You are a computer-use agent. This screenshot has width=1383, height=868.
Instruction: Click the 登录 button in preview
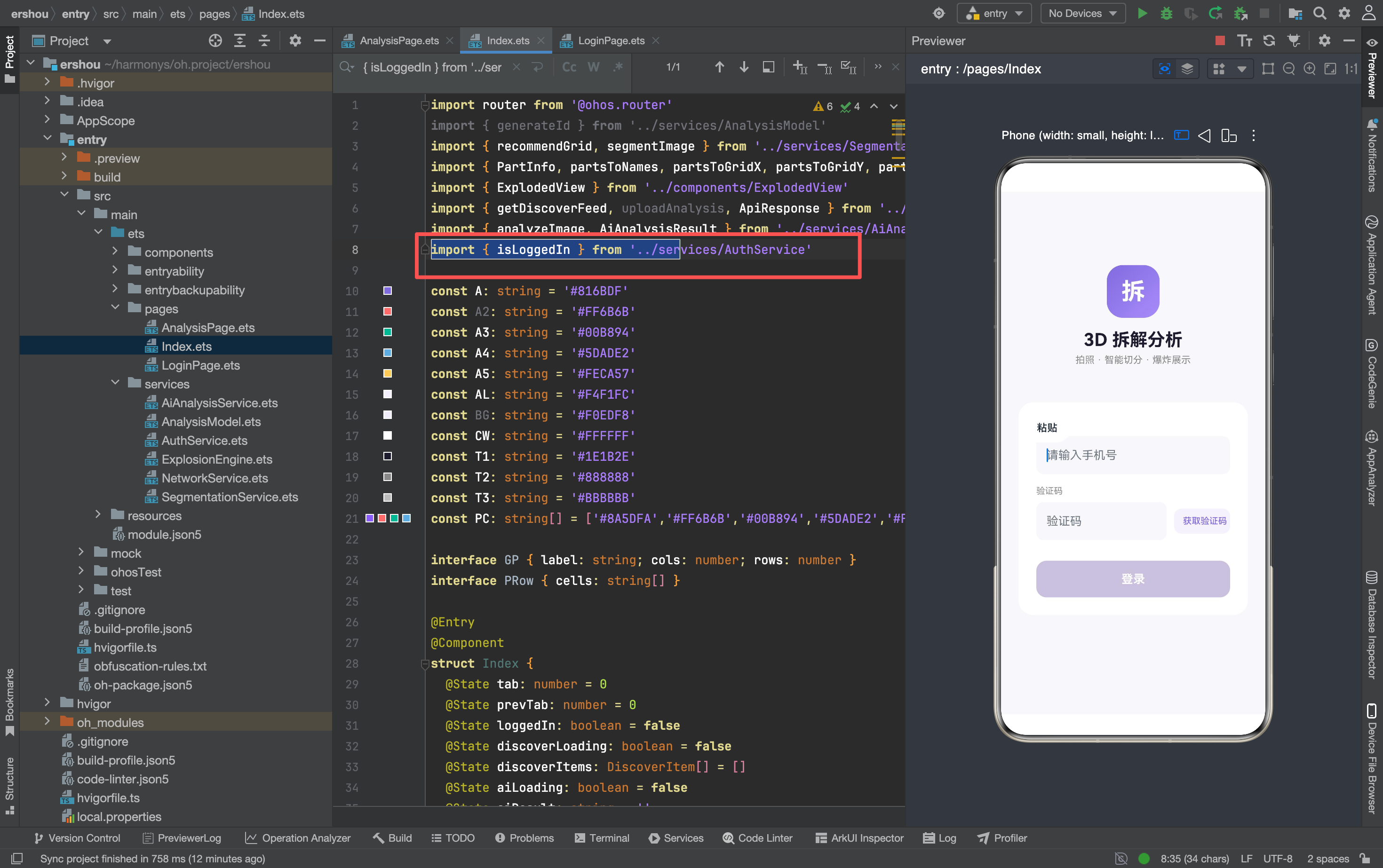point(1133,579)
